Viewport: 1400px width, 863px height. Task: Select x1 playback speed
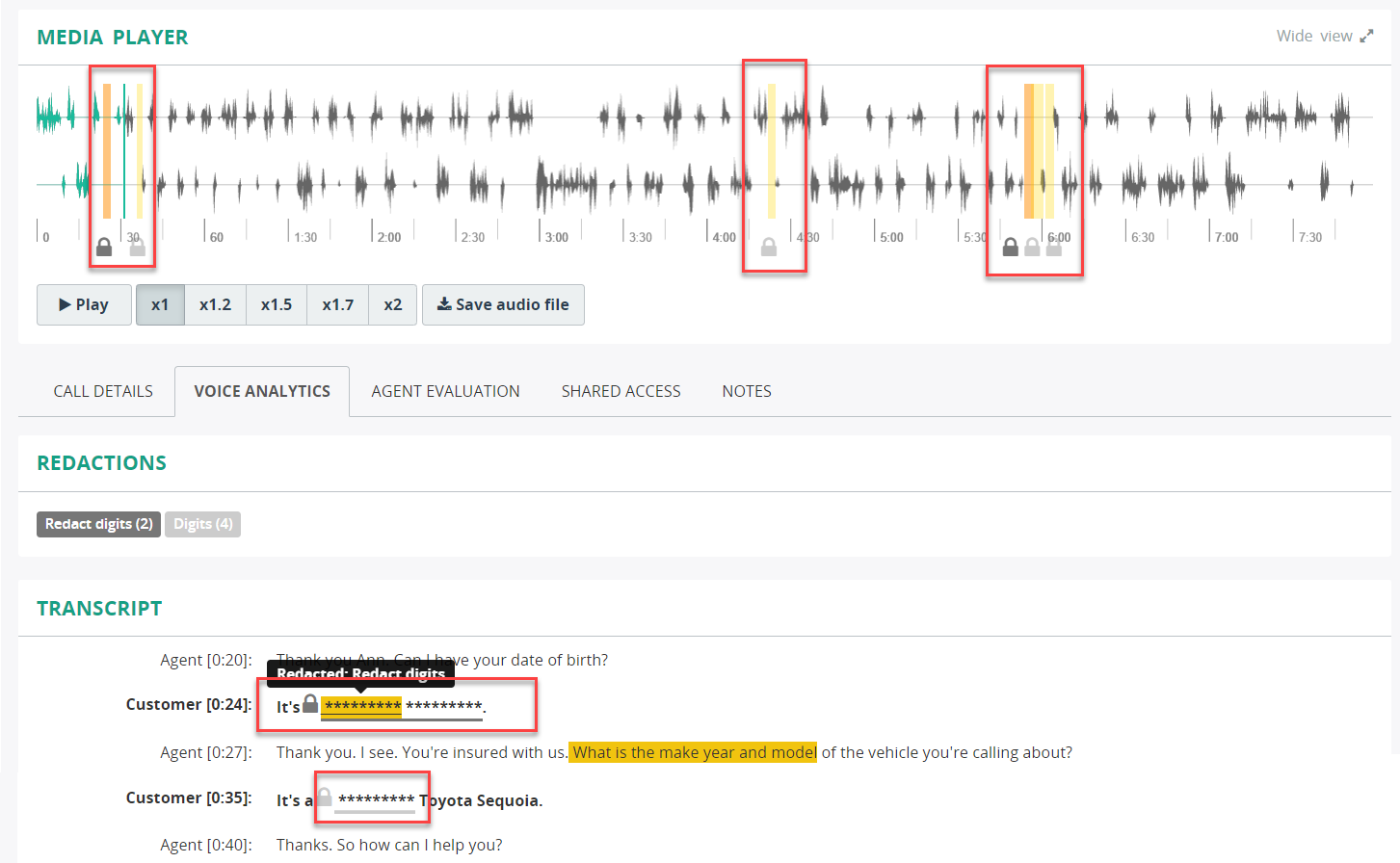[160, 304]
